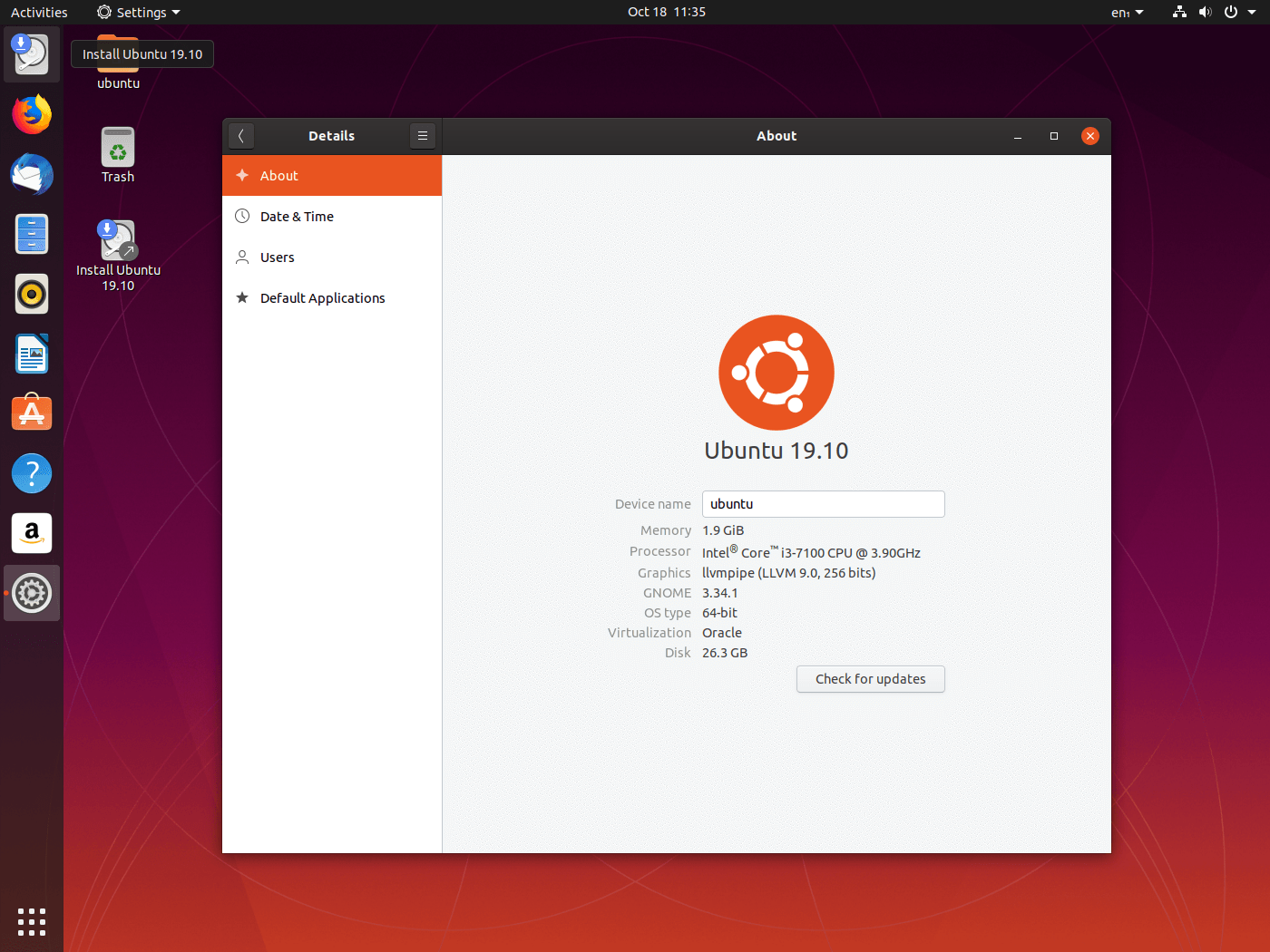This screenshot has height=952, width=1270.
Task: Minimize the Settings window
Action: (1018, 136)
